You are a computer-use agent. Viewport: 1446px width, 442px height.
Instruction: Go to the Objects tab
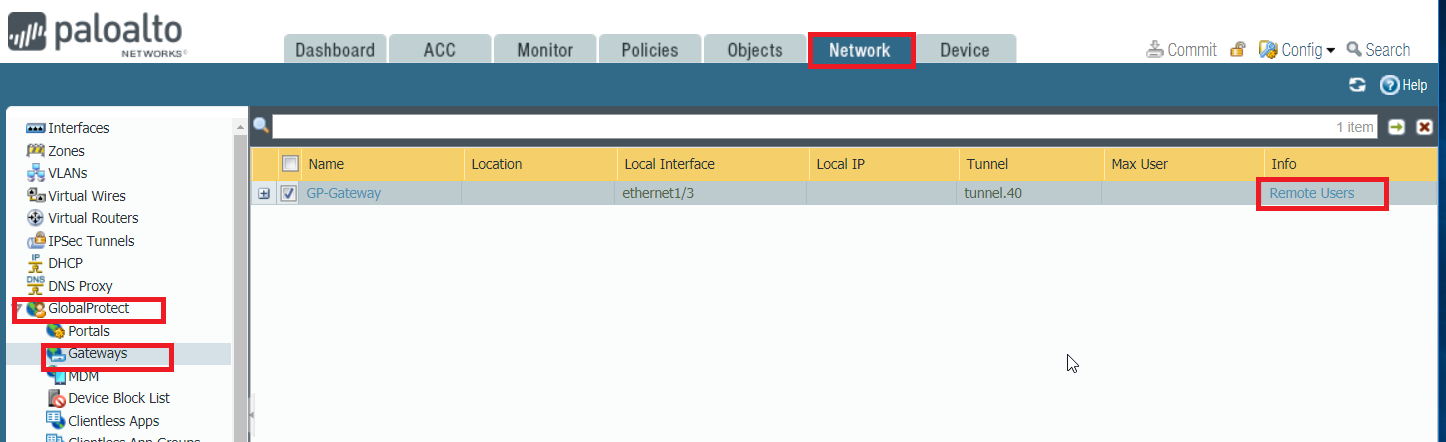coord(755,50)
